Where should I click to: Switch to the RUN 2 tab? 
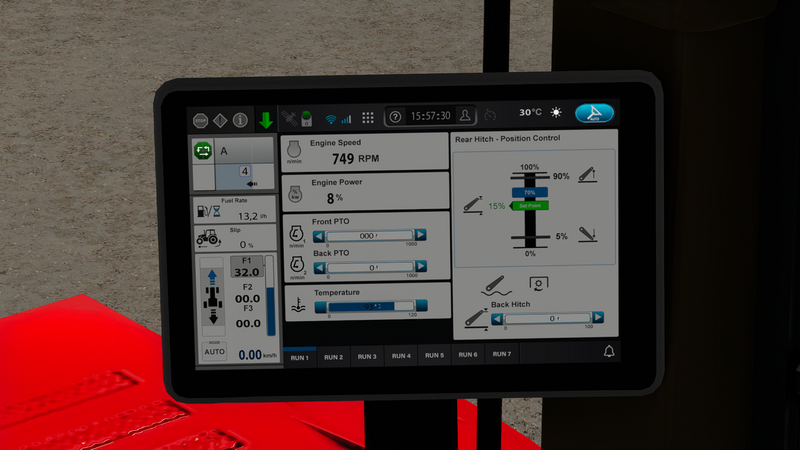pos(333,356)
